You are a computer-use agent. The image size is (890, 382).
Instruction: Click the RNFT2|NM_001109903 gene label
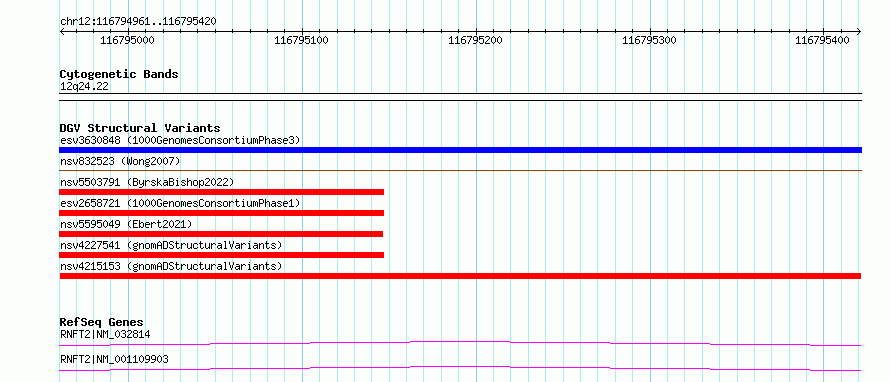click(114, 359)
